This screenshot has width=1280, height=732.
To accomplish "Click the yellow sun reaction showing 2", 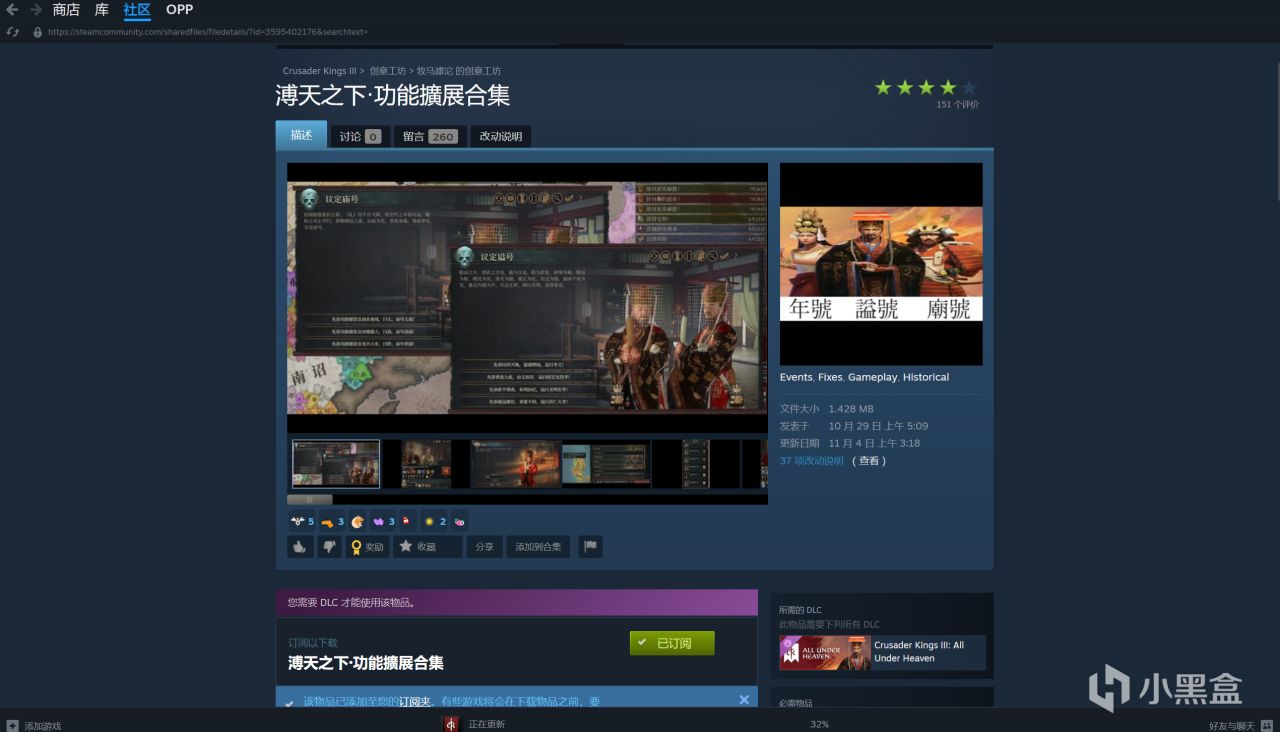I will (434, 521).
